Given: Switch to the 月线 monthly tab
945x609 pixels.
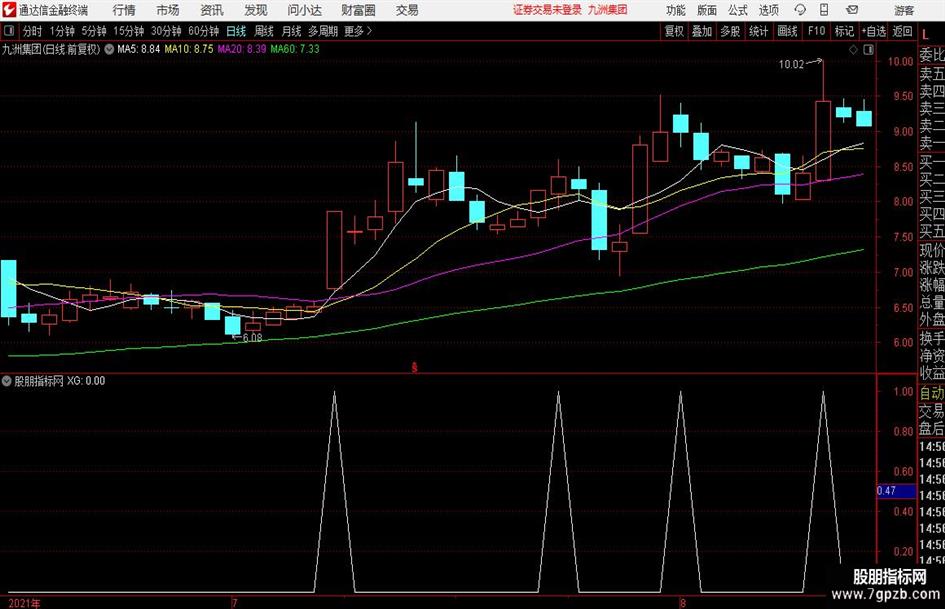Looking at the screenshot, I should pyautogui.click(x=292, y=31).
